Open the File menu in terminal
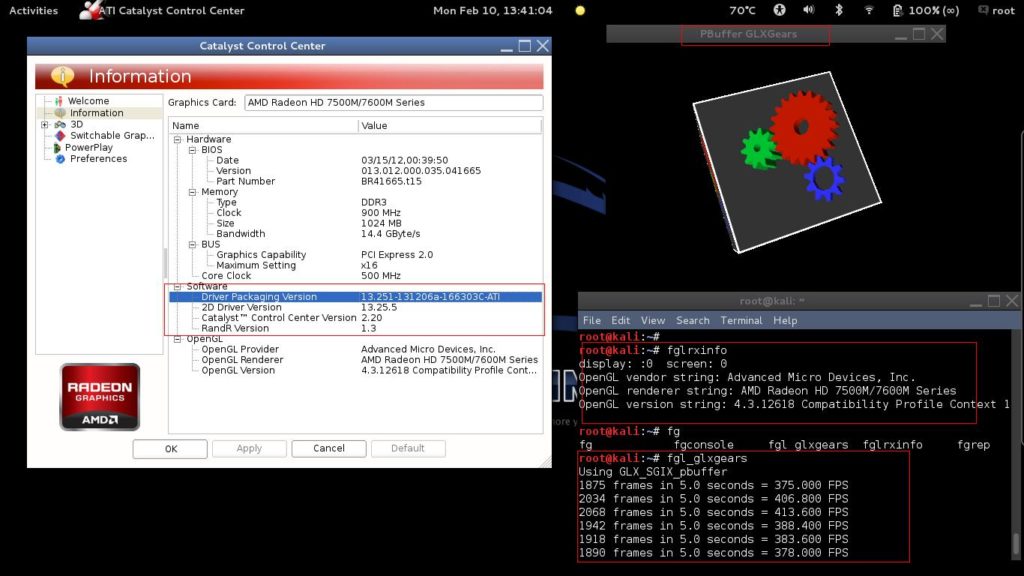This screenshot has height=576, width=1024. 592,321
